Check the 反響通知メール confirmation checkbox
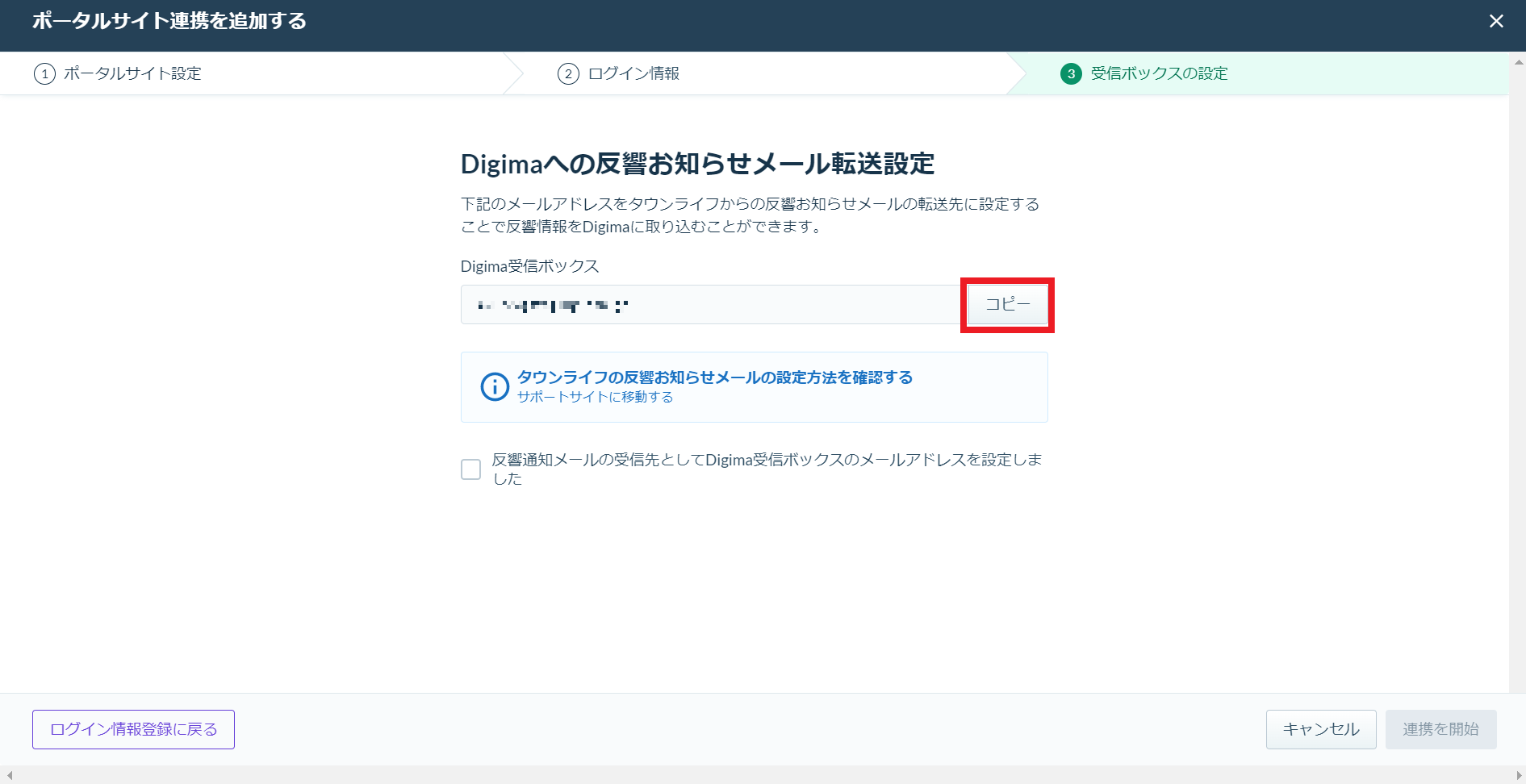 (x=470, y=469)
